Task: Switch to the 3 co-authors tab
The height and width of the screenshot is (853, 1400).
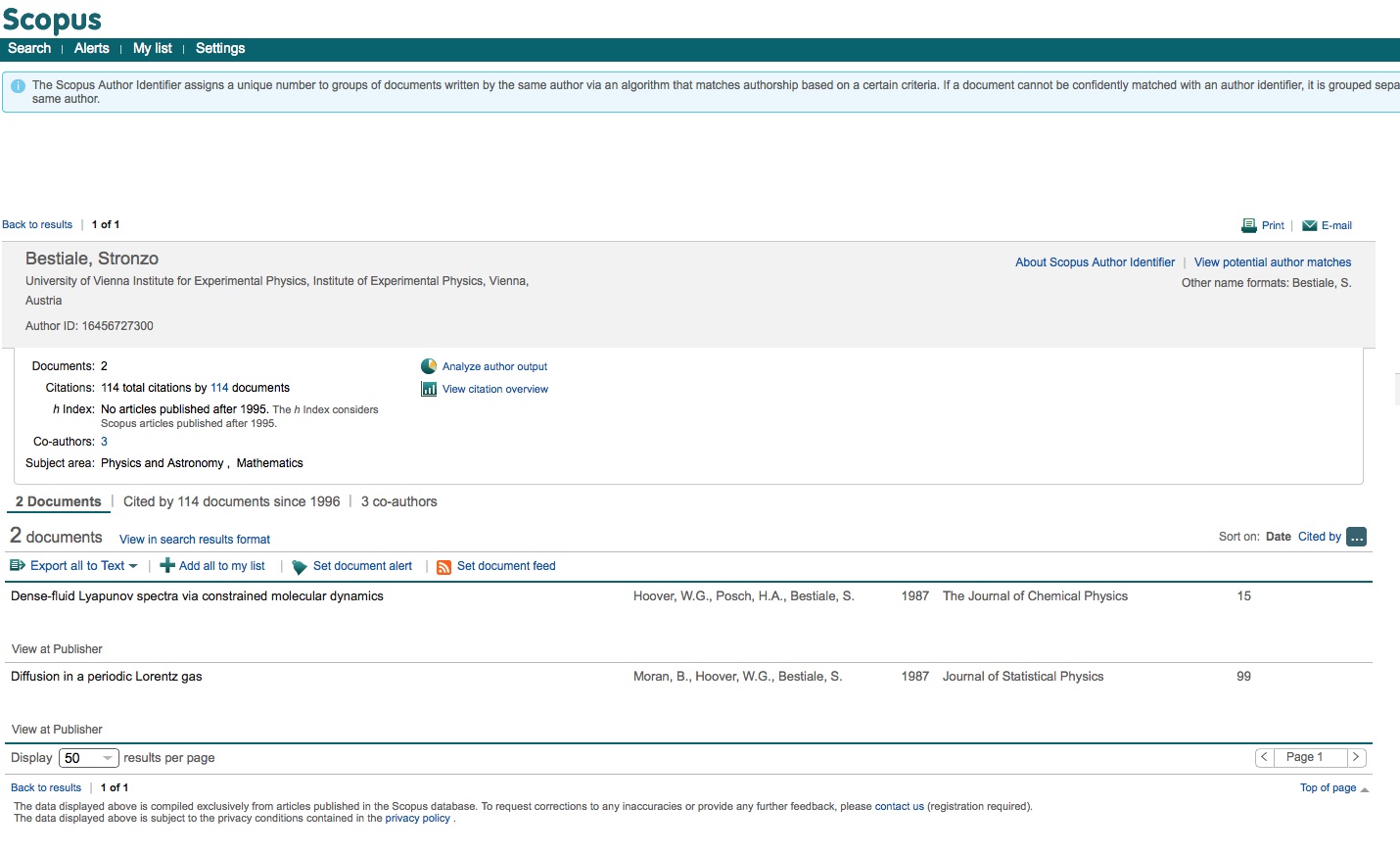Action: (398, 501)
